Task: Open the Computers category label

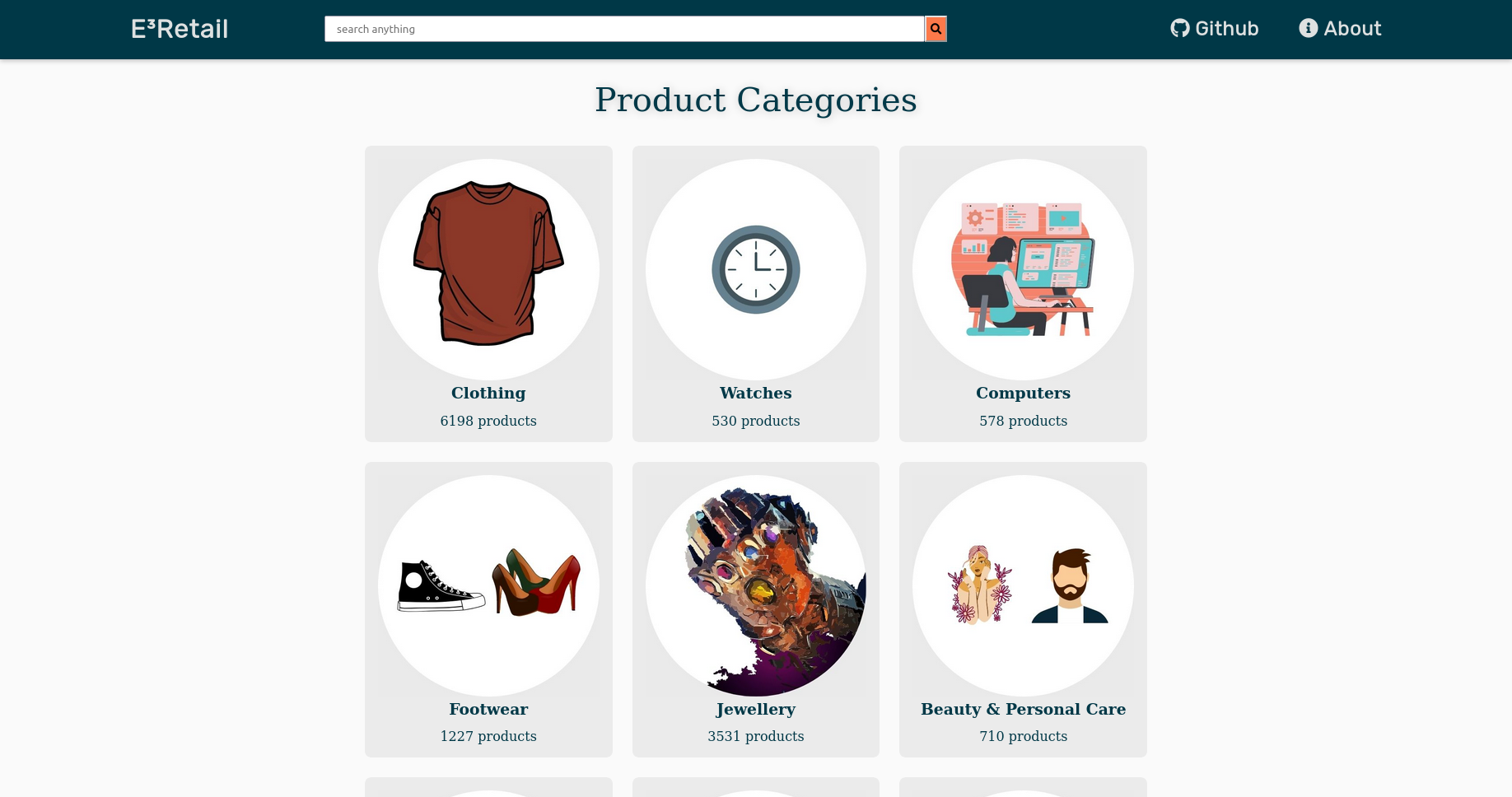Action: 1023,393
